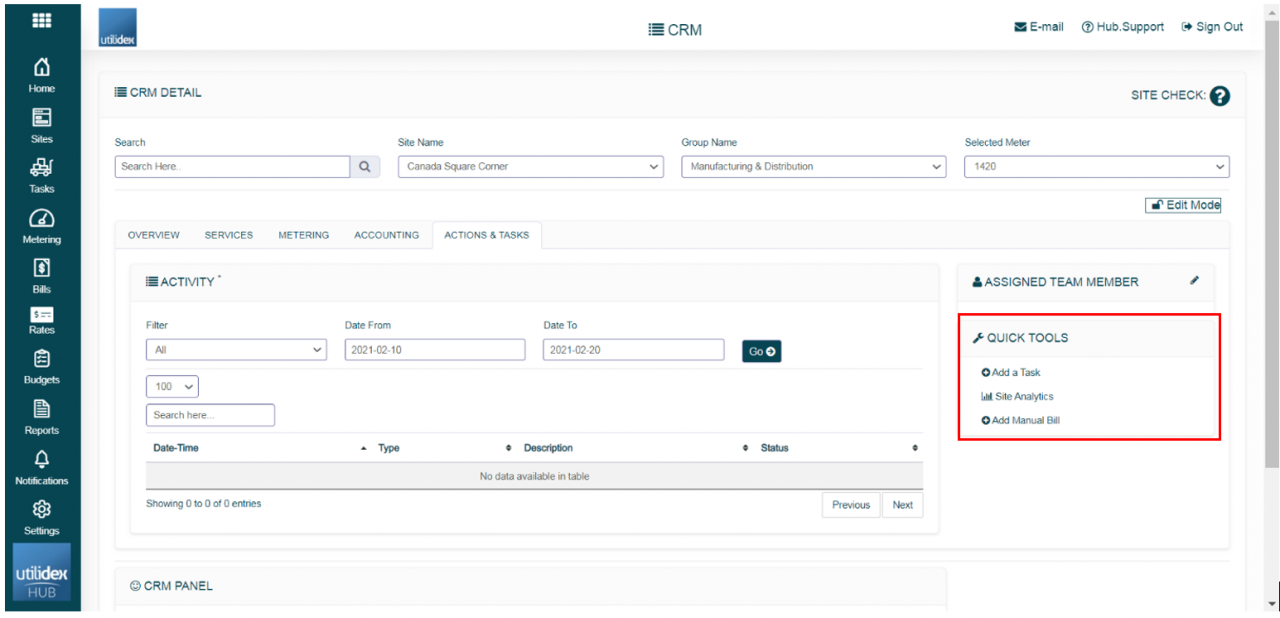Open Sites from the sidebar

[42, 125]
